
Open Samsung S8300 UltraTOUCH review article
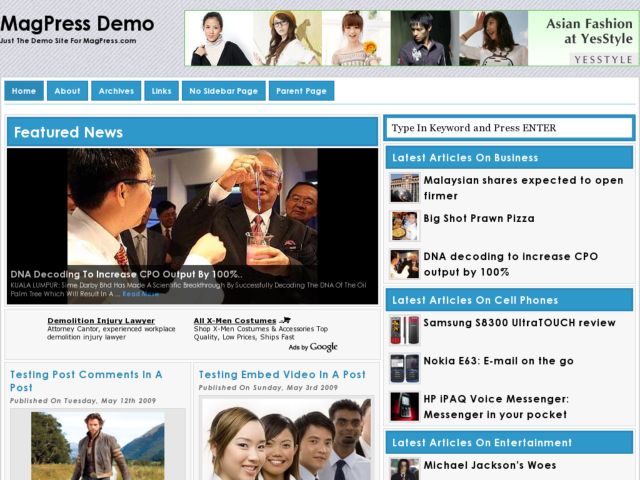pos(519,322)
